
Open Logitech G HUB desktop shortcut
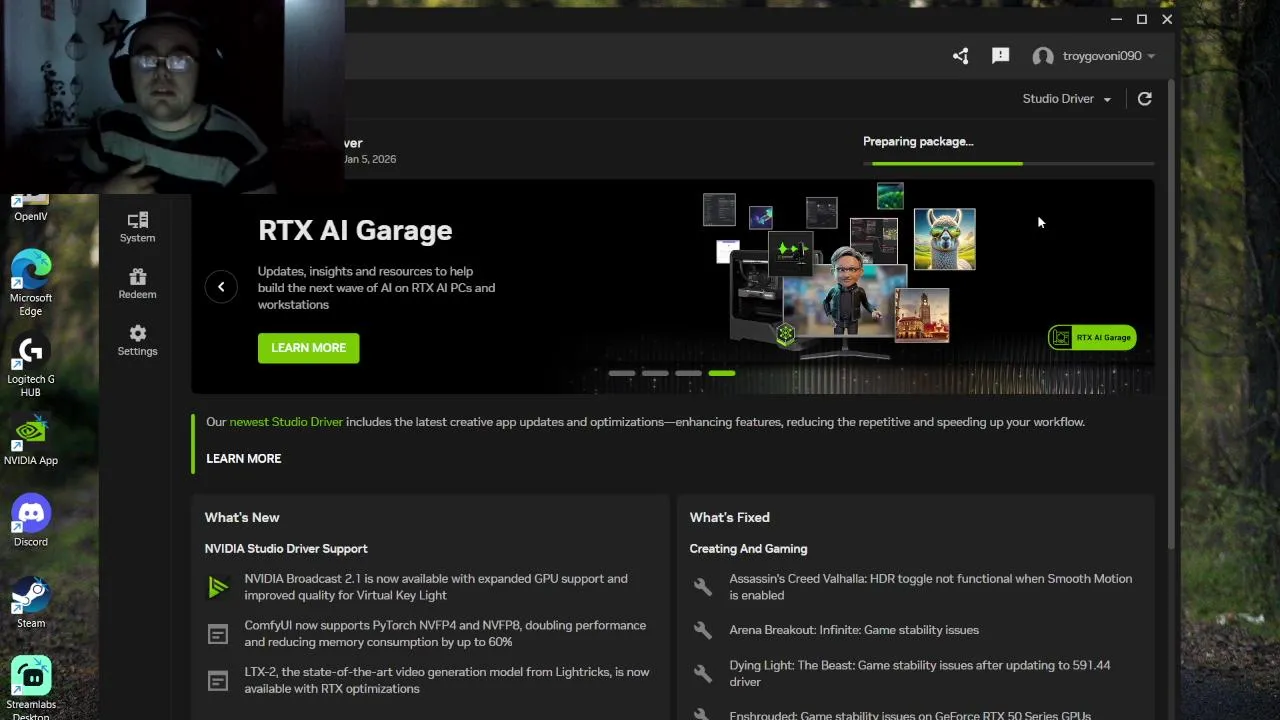pos(31,366)
